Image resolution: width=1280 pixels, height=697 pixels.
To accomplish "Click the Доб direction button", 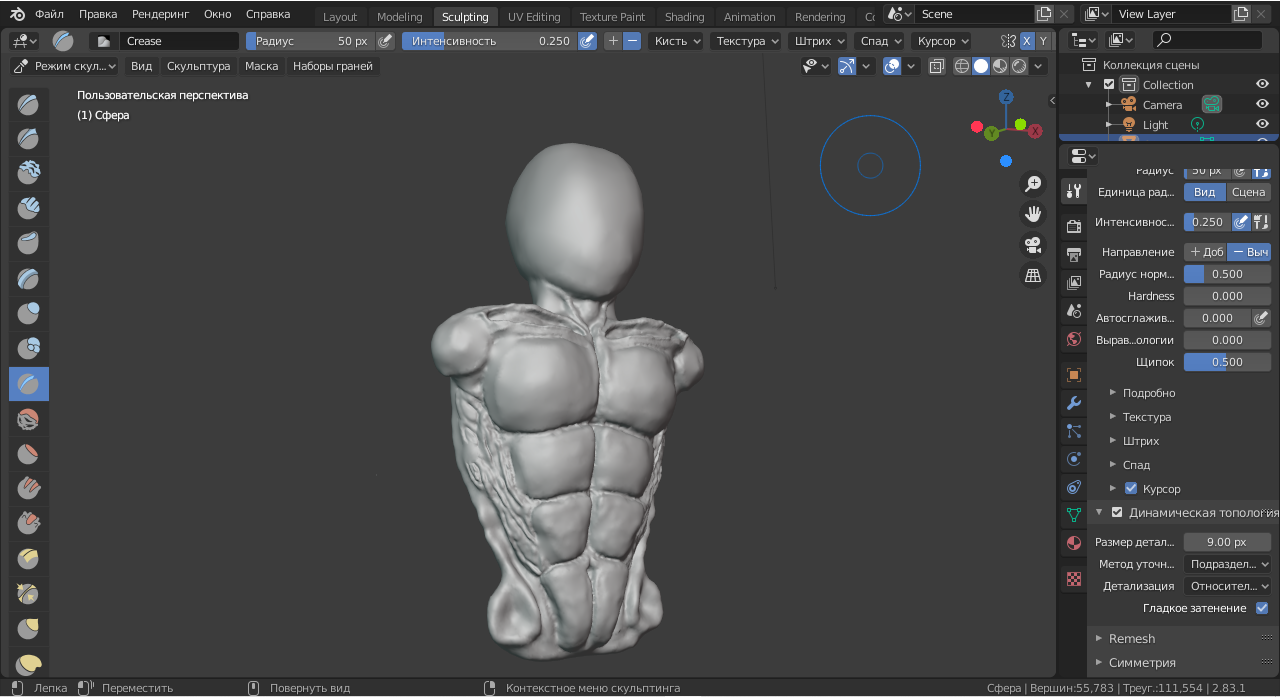I will point(1206,252).
